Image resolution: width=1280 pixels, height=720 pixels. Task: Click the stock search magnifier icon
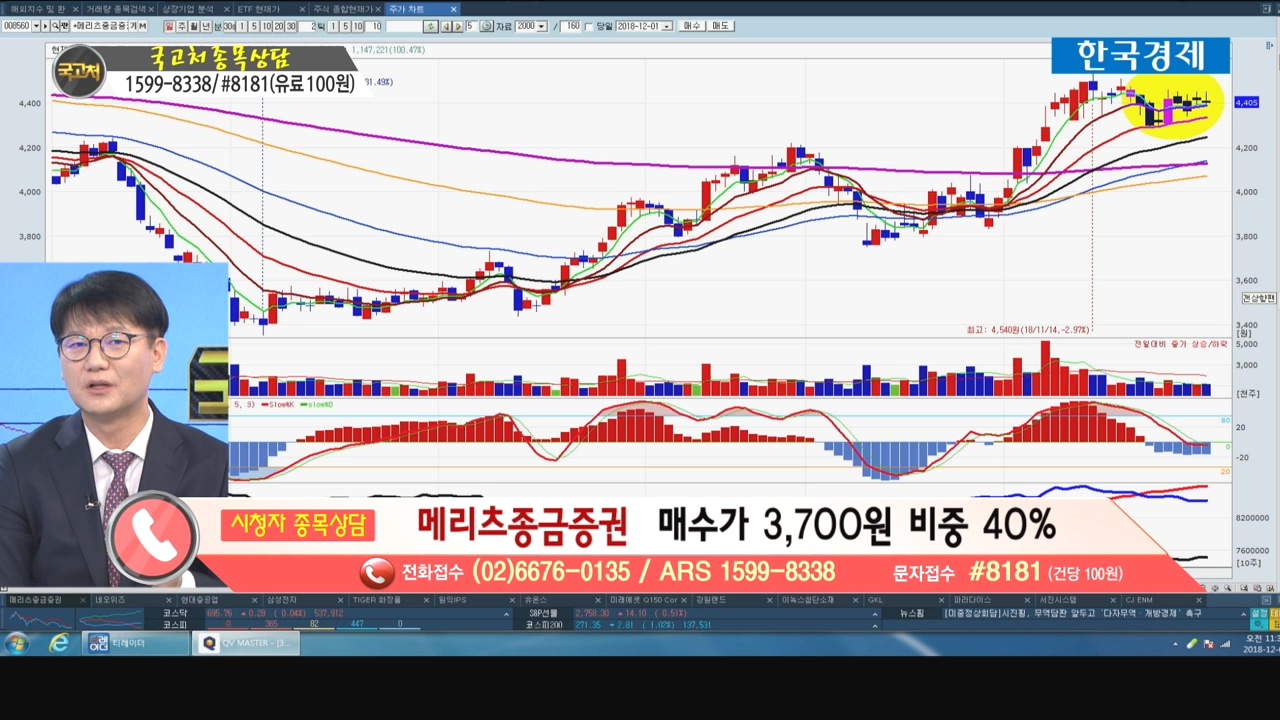[x=56, y=26]
